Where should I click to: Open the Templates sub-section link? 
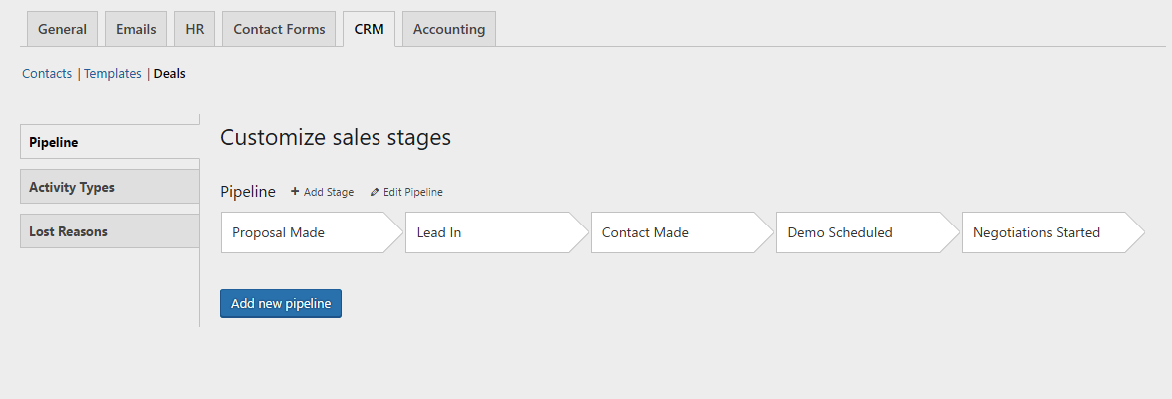tap(113, 73)
